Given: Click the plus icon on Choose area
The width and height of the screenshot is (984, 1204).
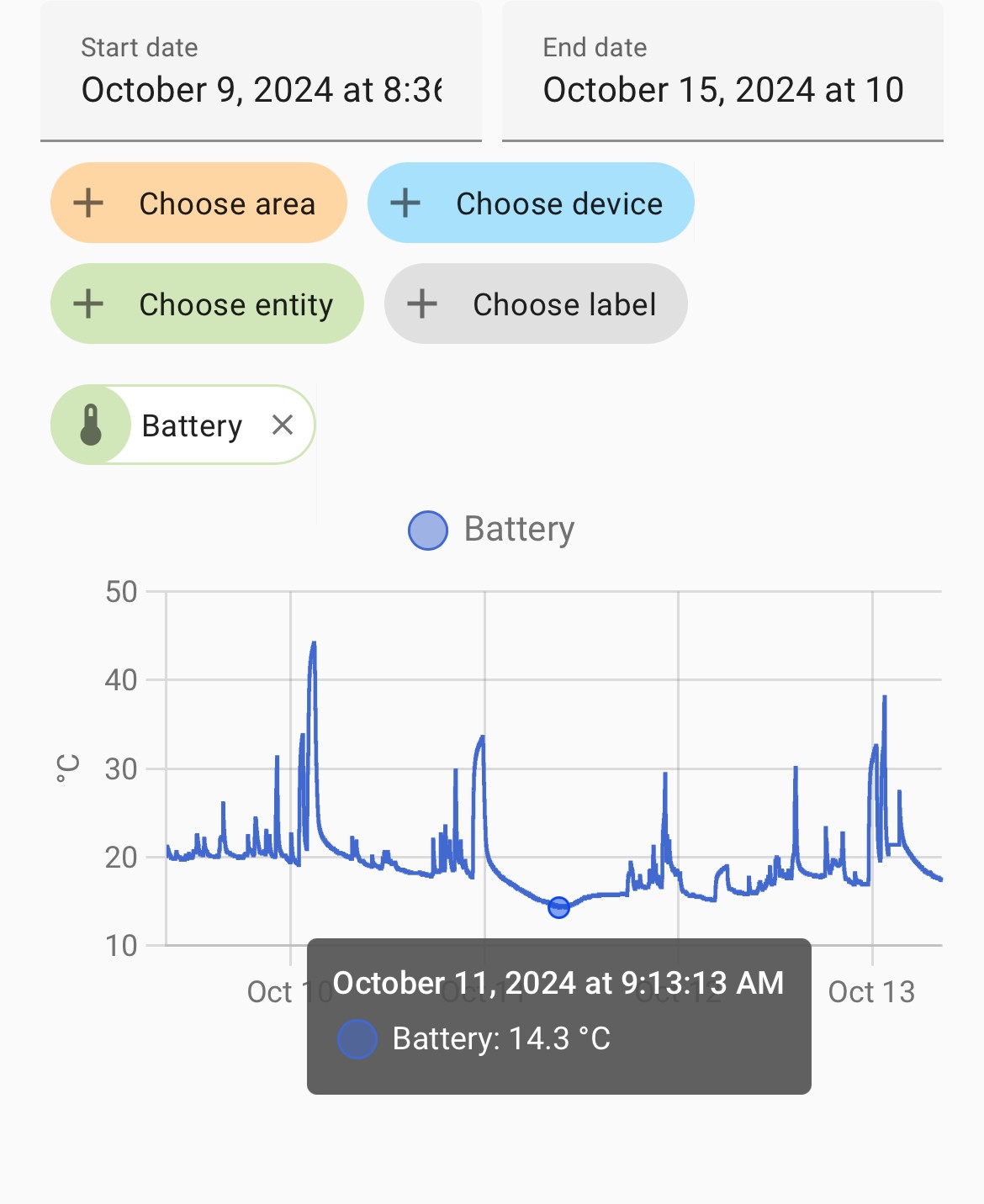Looking at the screenshot, I should 88,203.
